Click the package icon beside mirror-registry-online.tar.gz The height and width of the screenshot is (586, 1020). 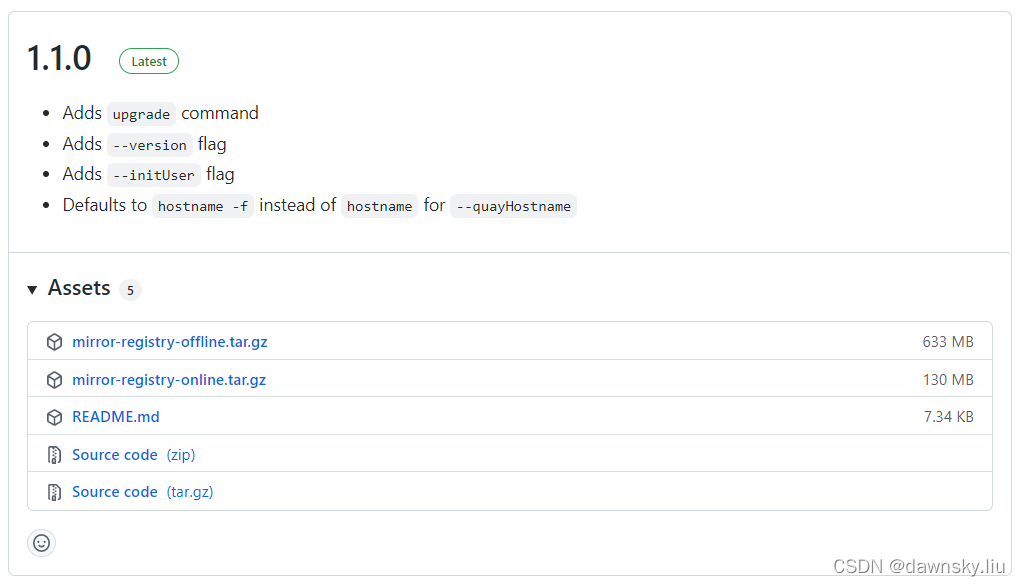(55, 379)
